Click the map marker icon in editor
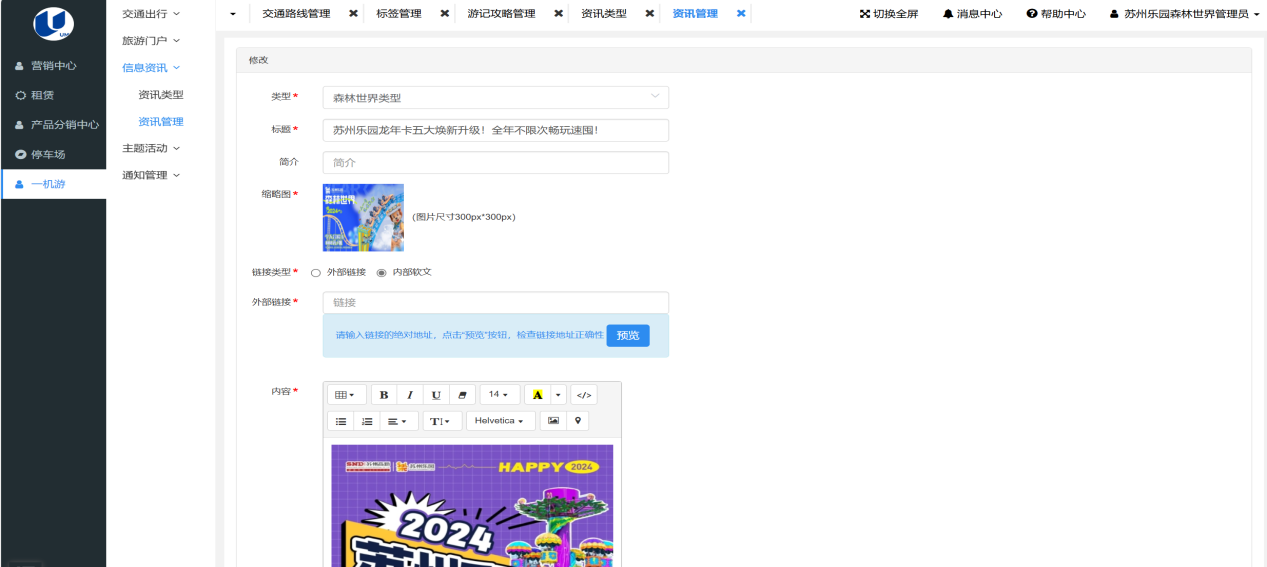The height and width of the screenshot is (567, 1267). click(578, 421)
